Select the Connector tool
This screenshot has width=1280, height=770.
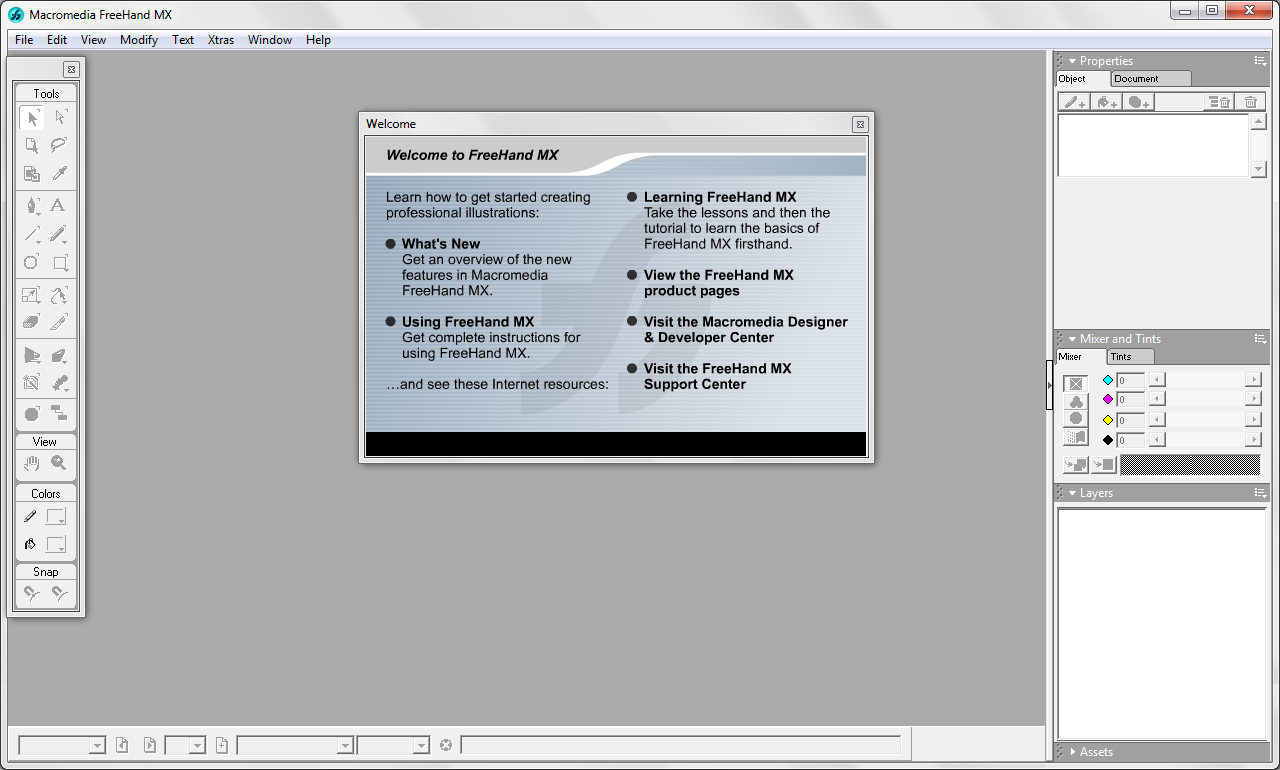click(x=60, y=414)
